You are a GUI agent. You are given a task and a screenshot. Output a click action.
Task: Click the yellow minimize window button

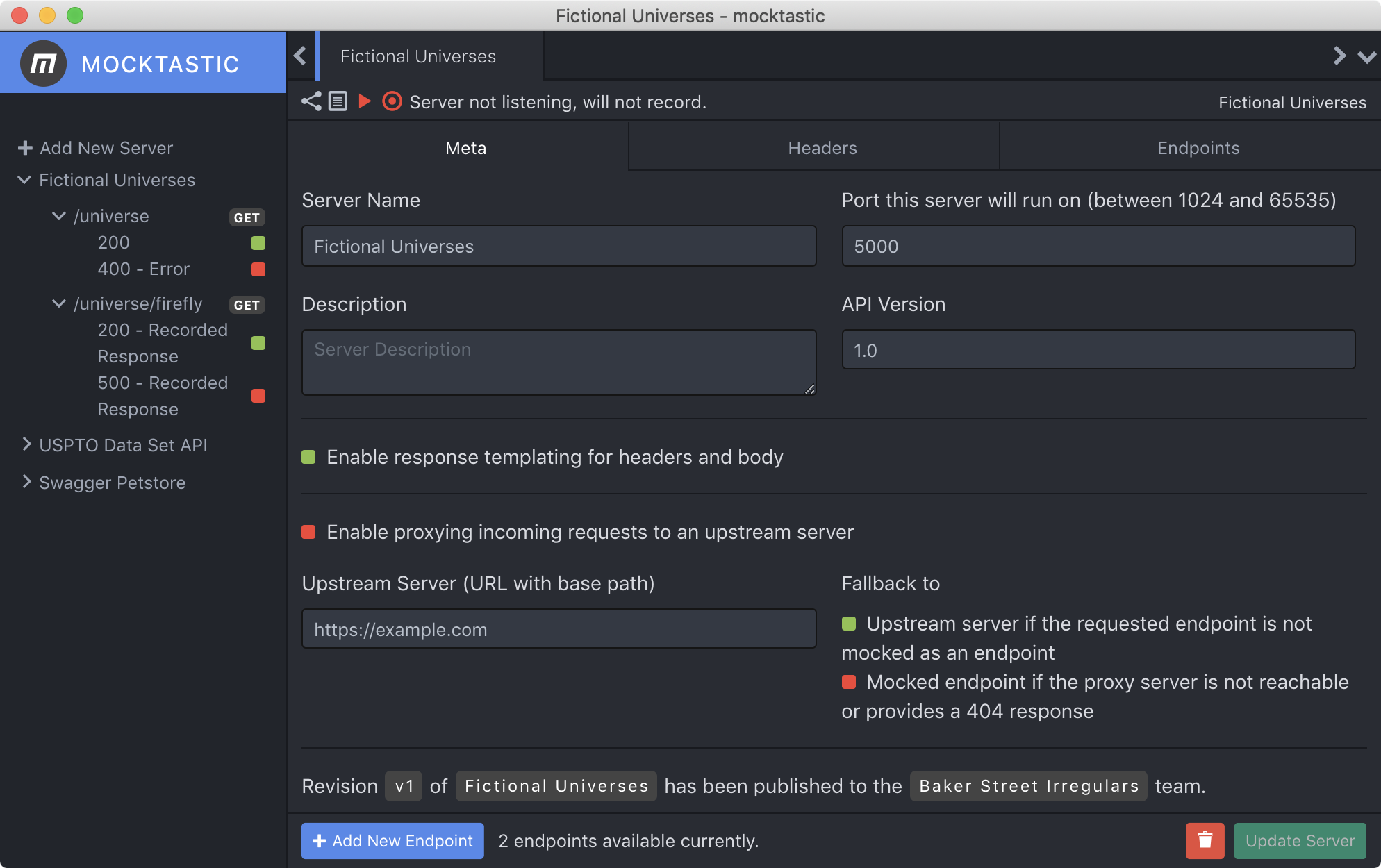(47, 15)
